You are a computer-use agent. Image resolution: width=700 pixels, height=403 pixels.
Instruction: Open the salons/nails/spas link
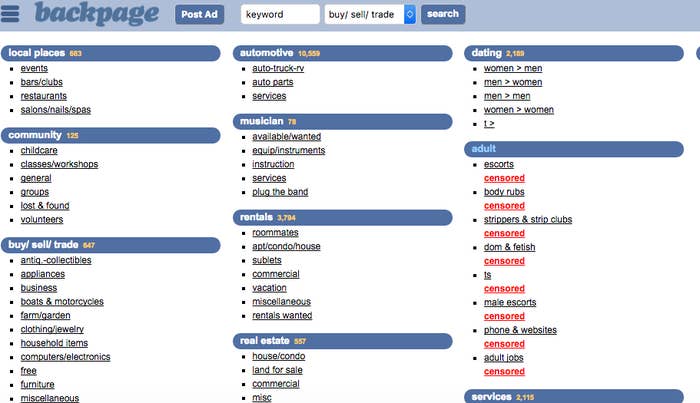click(x=55, y=110)
